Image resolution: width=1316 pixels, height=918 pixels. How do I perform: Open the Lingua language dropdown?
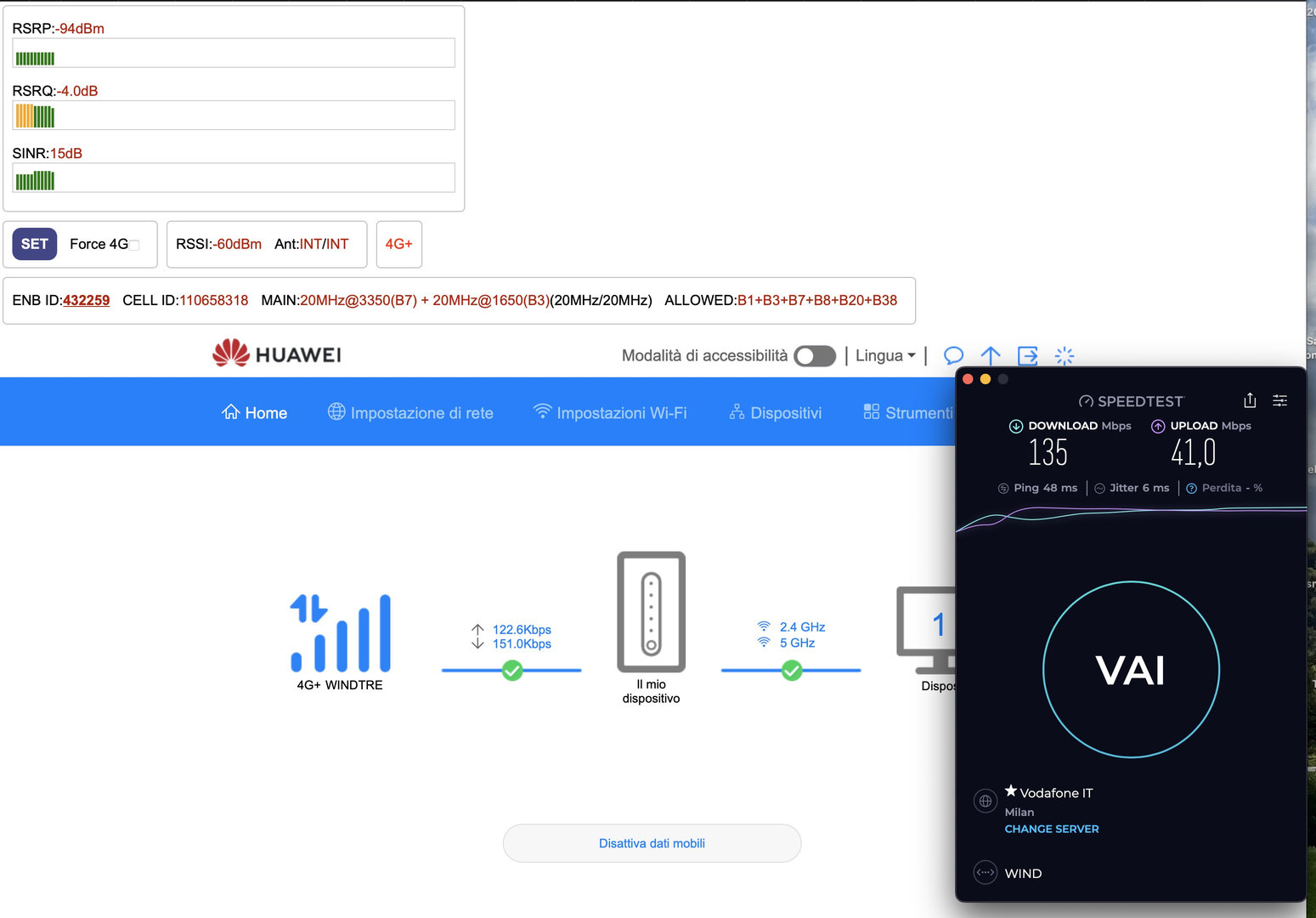885,356
